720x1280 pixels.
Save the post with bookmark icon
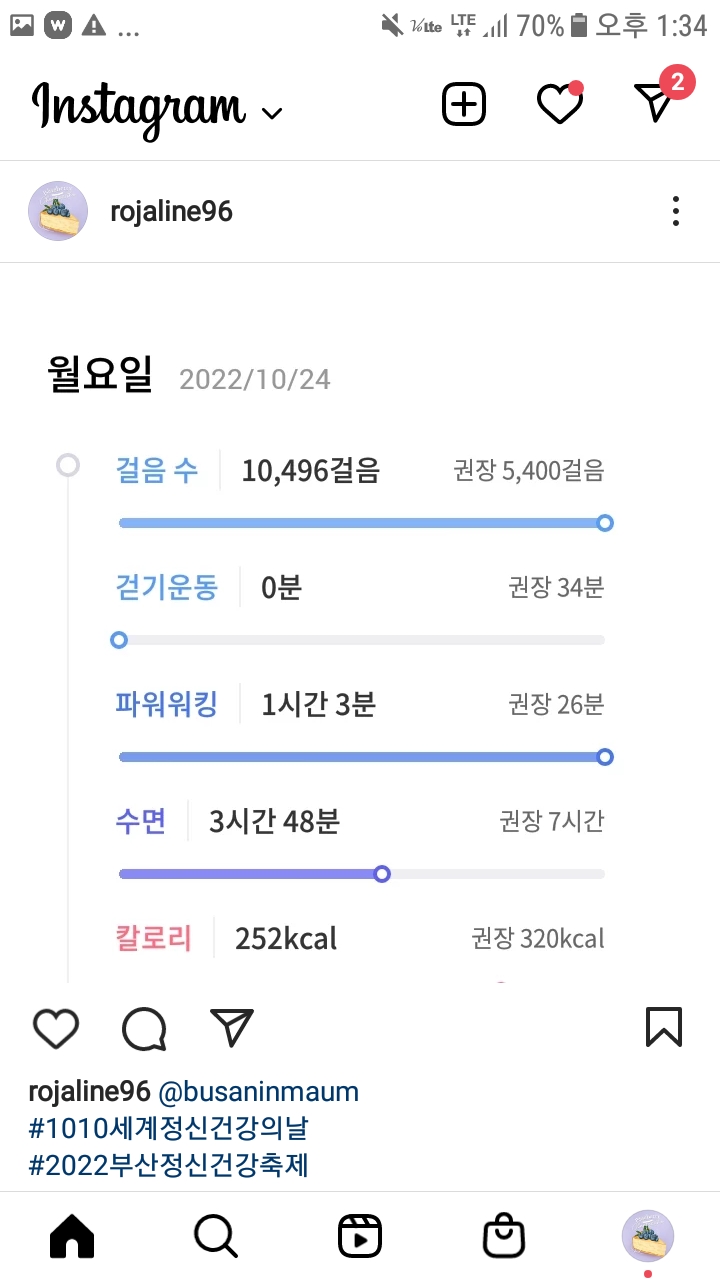pyautogui.click(x=664, y=1027)
